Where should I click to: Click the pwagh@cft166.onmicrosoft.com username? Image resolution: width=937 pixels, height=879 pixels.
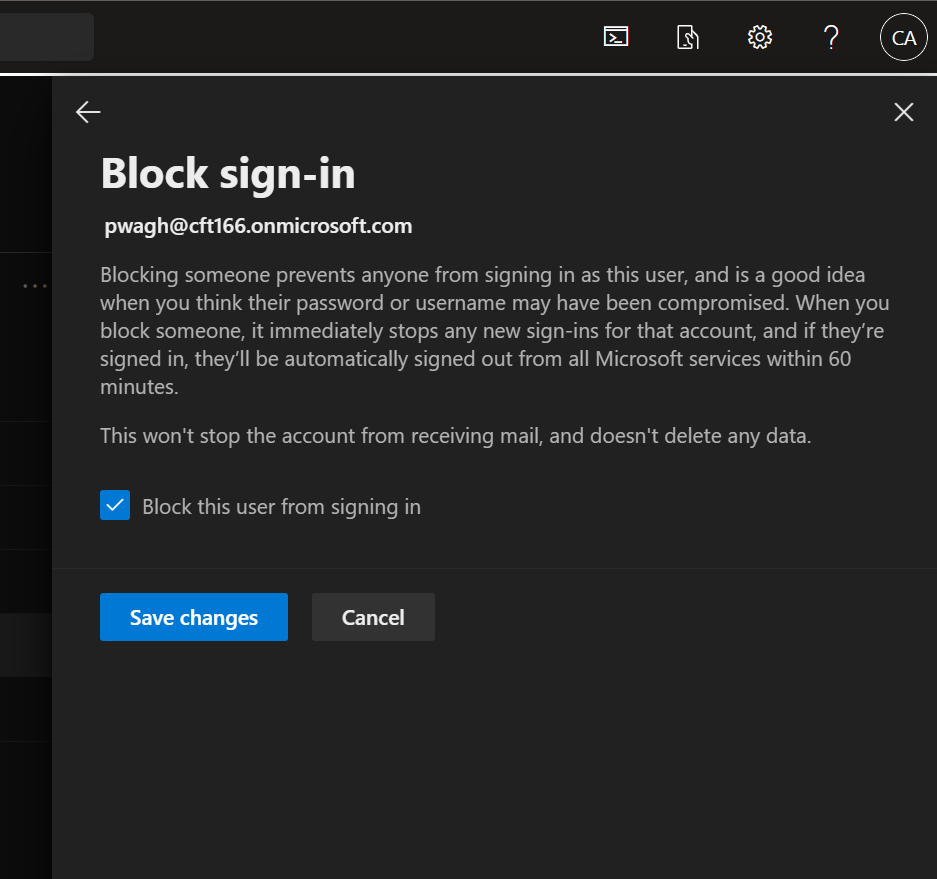[x=258, y=226]
